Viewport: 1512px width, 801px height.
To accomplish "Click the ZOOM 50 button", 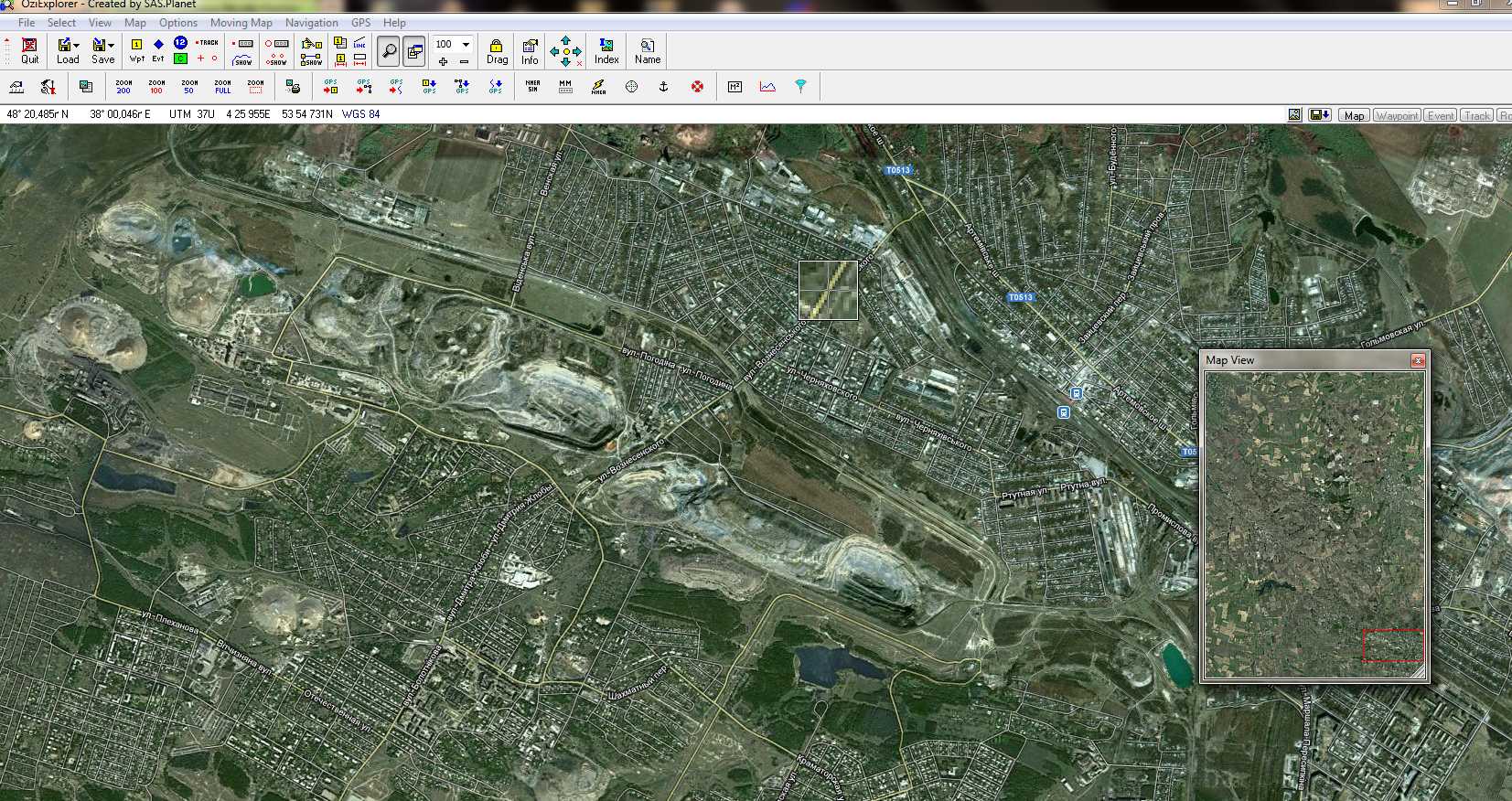I will pos(189,87).
